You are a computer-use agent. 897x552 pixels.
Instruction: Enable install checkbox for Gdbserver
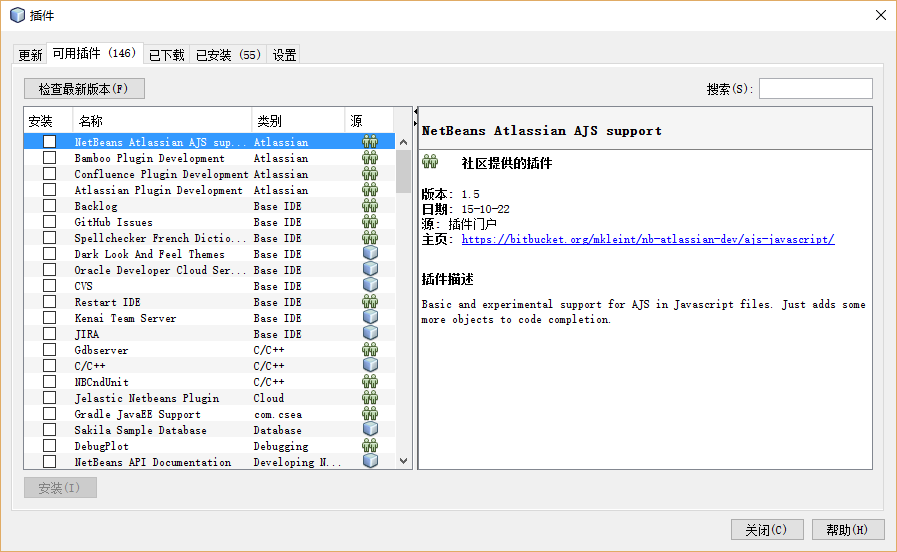click(49, 350)
